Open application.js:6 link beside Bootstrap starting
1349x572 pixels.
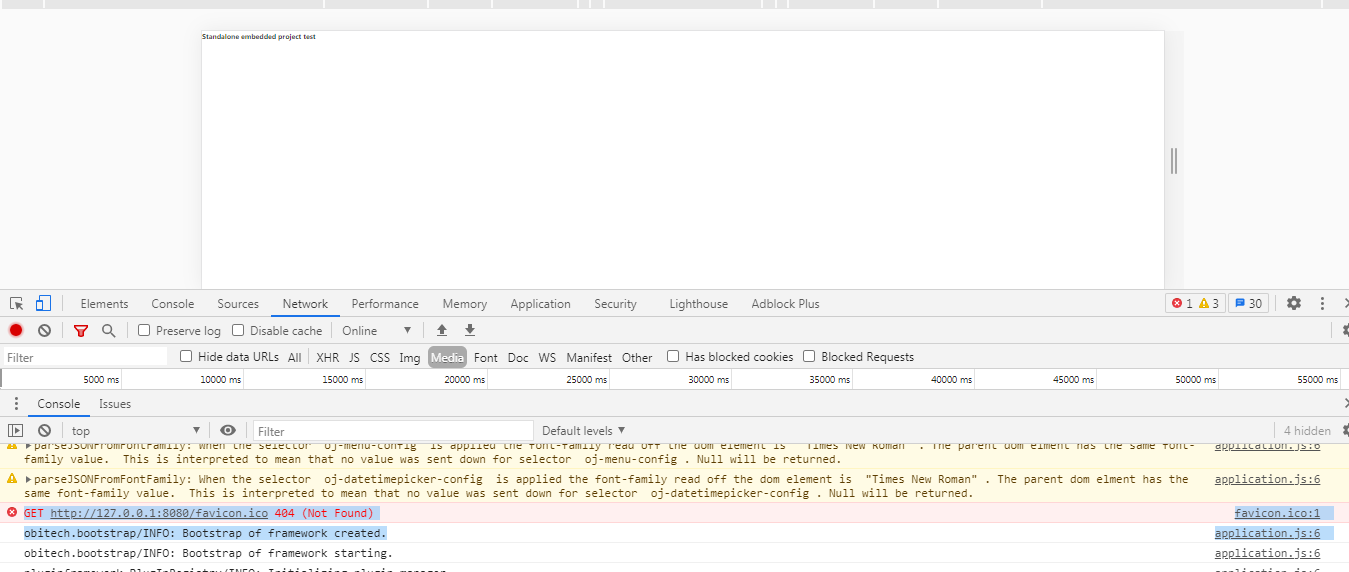(1267, 553)
